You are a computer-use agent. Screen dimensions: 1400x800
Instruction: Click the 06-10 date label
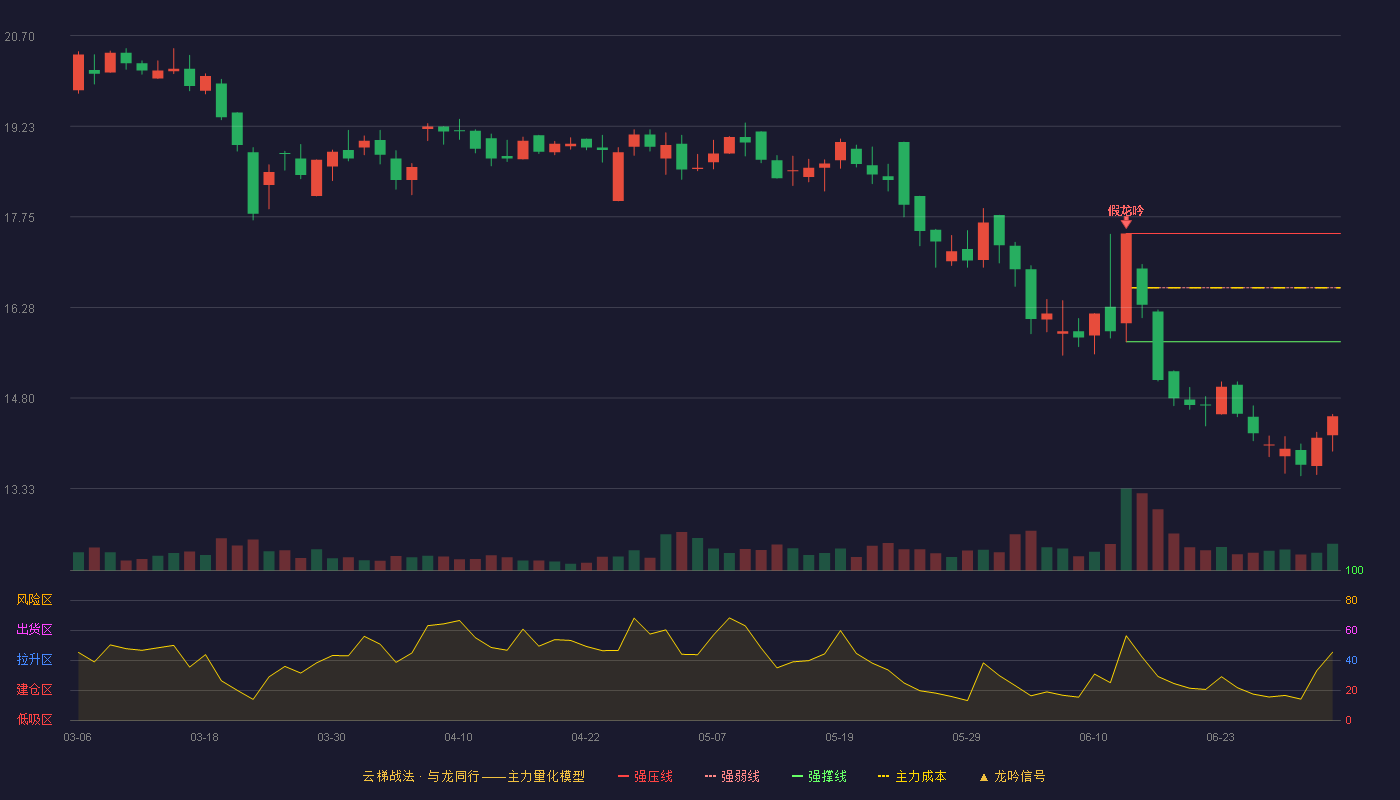pos(1093,737)
